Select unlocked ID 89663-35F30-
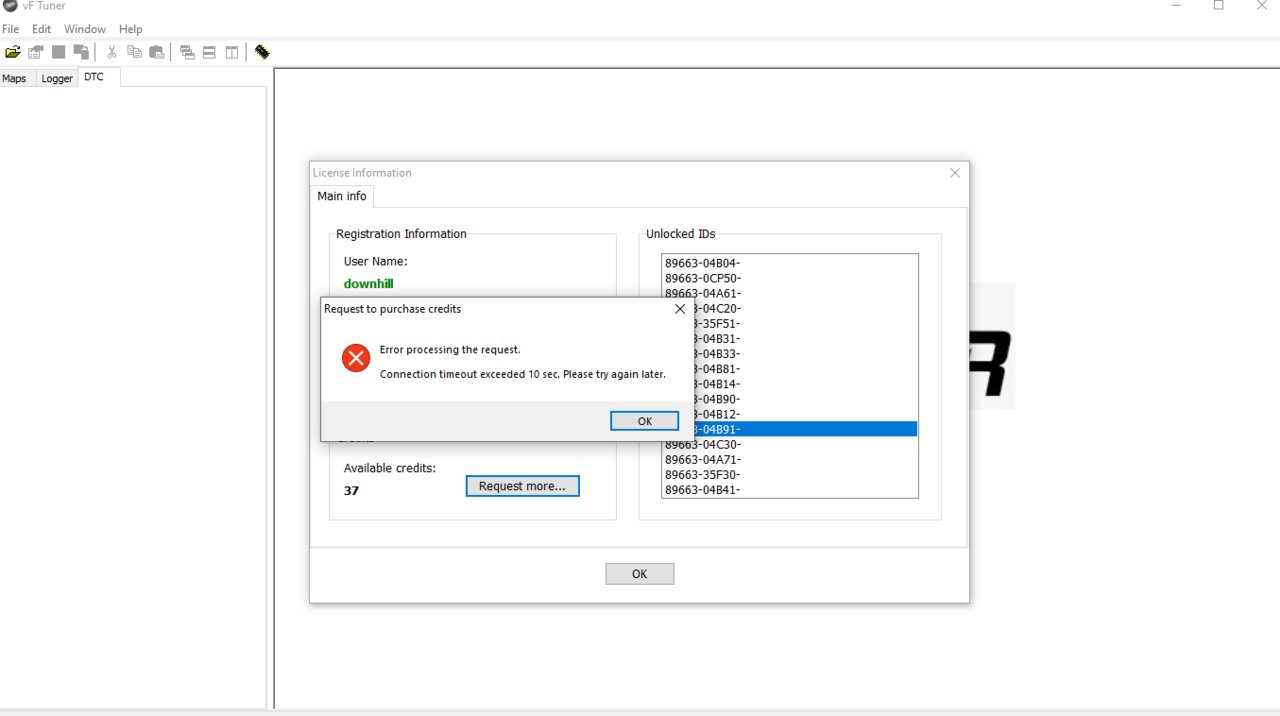 790,474
